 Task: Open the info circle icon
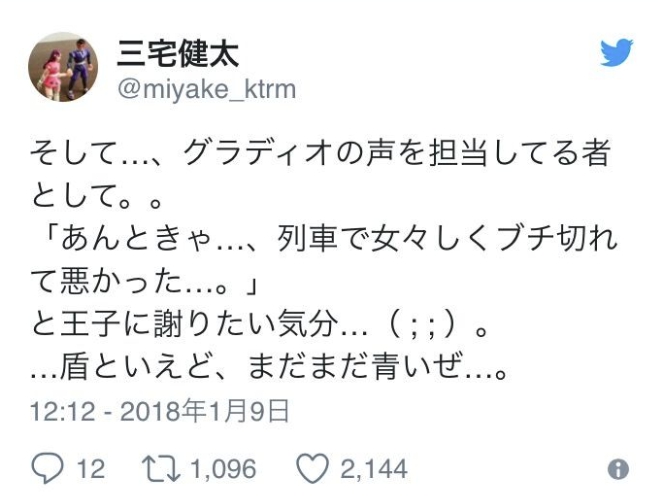coord(618,468)
